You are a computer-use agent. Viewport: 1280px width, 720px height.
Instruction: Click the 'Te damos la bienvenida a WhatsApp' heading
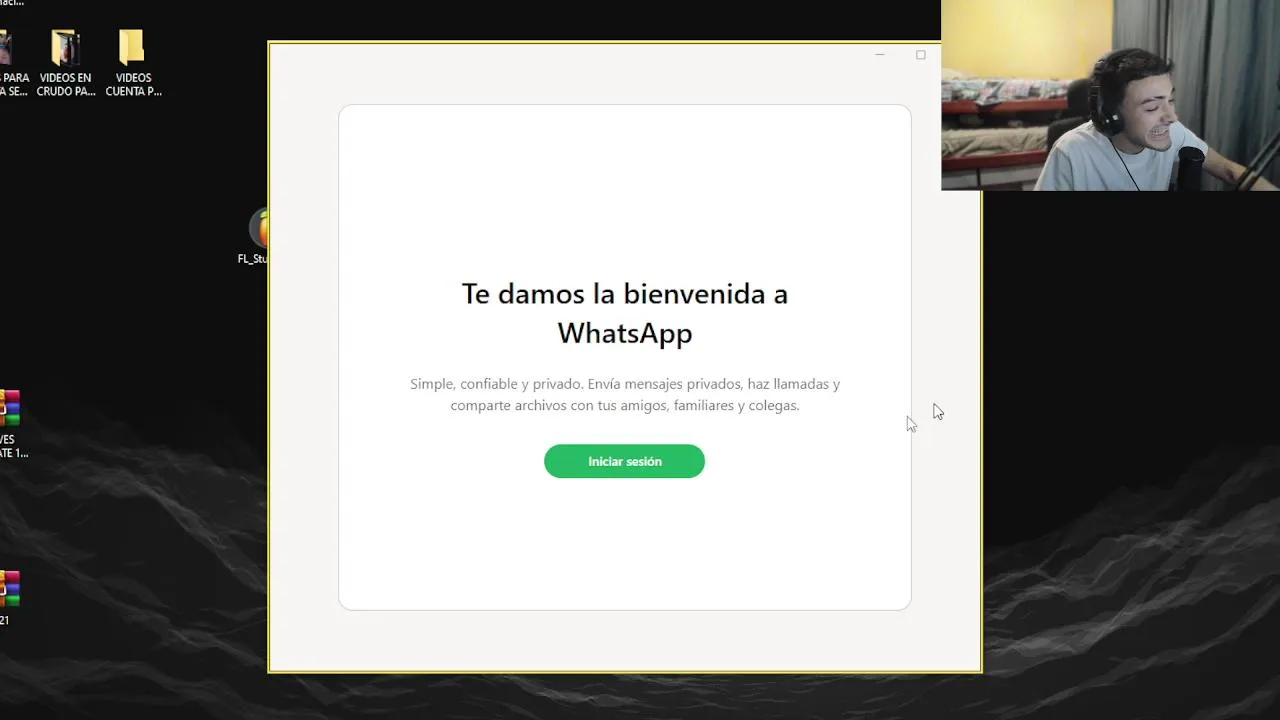coord(625,313)
